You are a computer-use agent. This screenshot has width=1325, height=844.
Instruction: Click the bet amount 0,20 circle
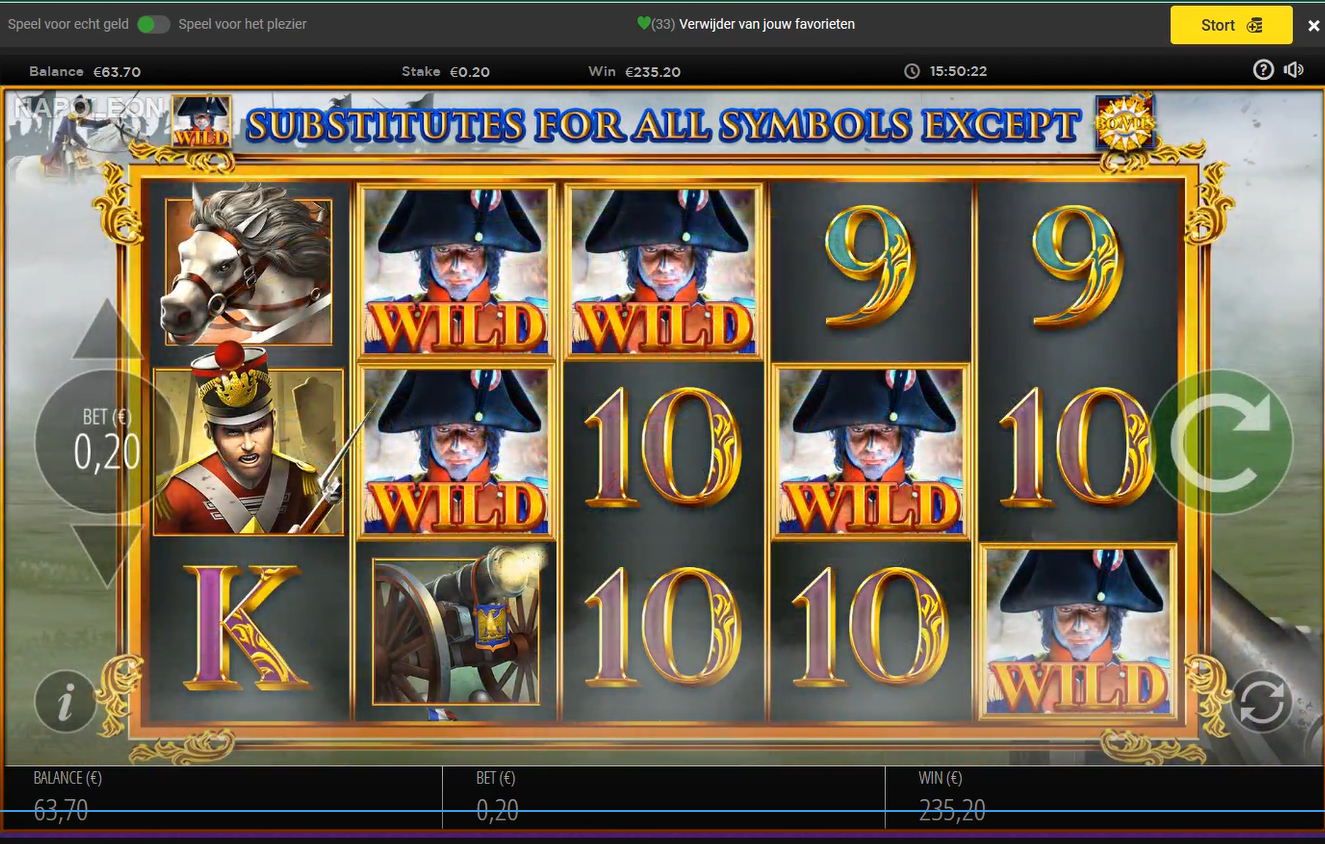[x=106, y=441]
